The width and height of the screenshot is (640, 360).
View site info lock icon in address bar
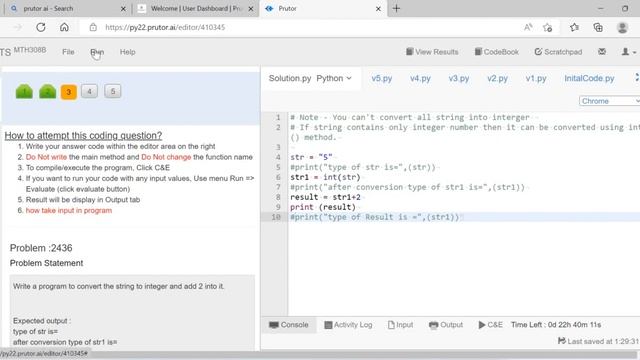93,27
